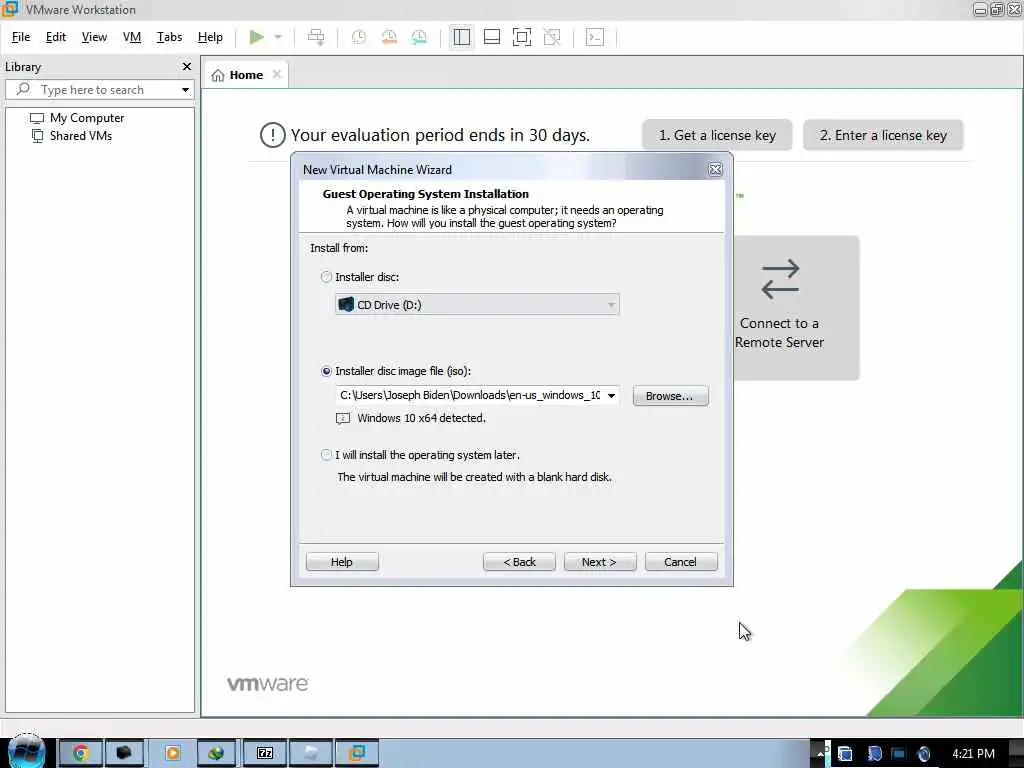Image resolution: width=1024 pixels, height=768 pixels.
Task: Toggle the thumbnail bar view icon
Action: pos(492,37)
